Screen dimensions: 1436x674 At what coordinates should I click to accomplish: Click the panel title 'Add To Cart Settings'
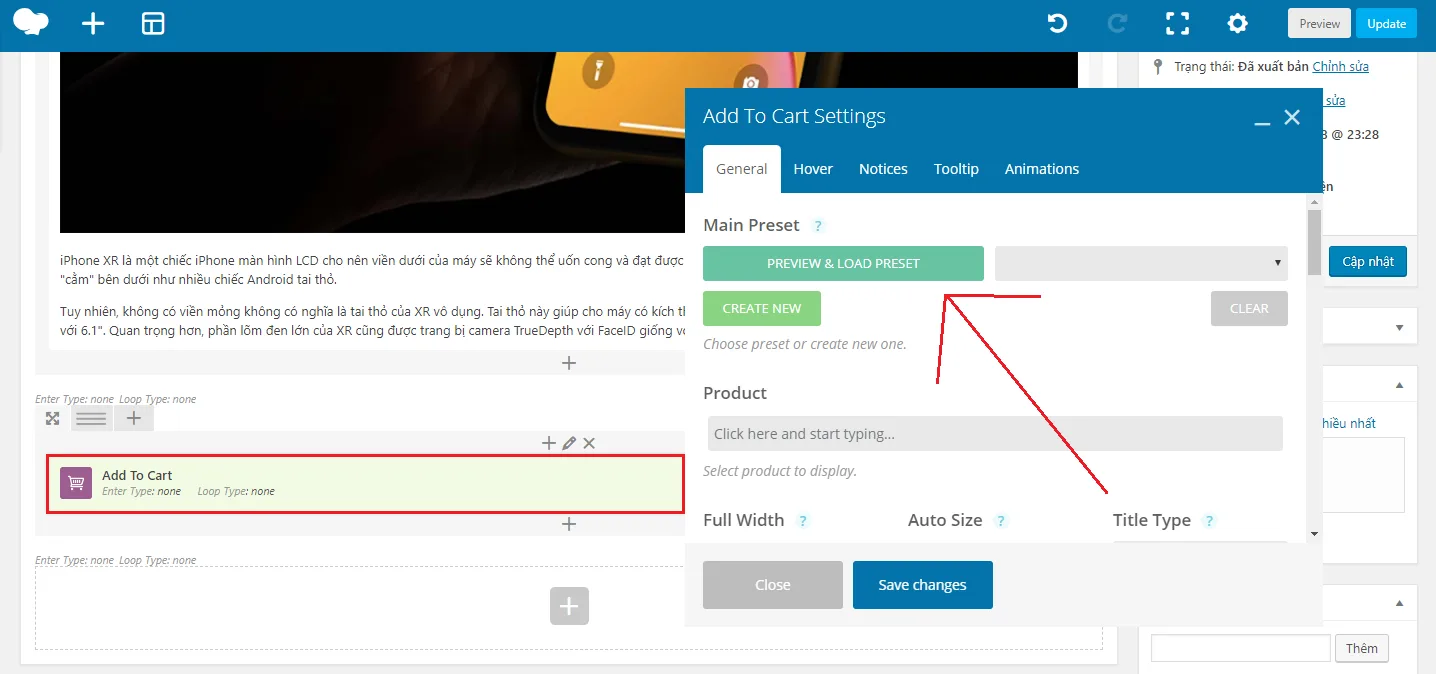(794, 116)
